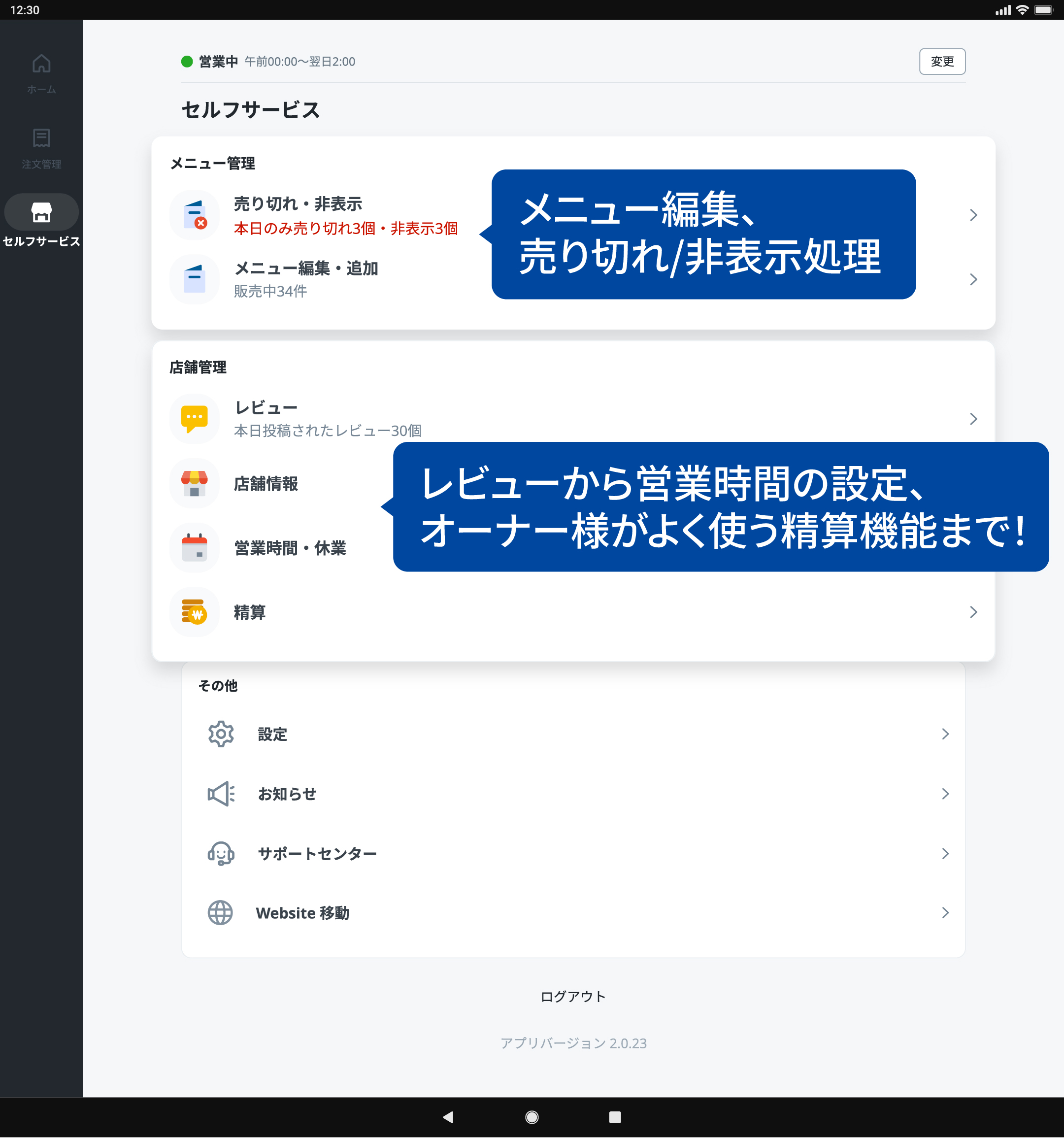Tap the Android home navigation button

pos(532,1117)
